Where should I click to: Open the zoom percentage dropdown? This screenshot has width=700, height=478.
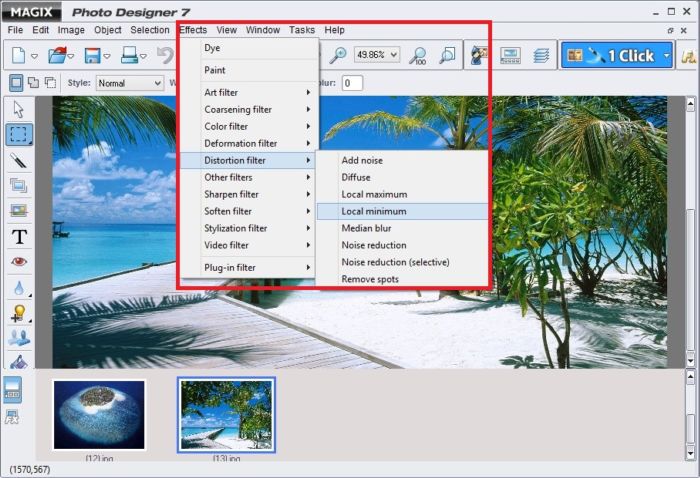393,55
